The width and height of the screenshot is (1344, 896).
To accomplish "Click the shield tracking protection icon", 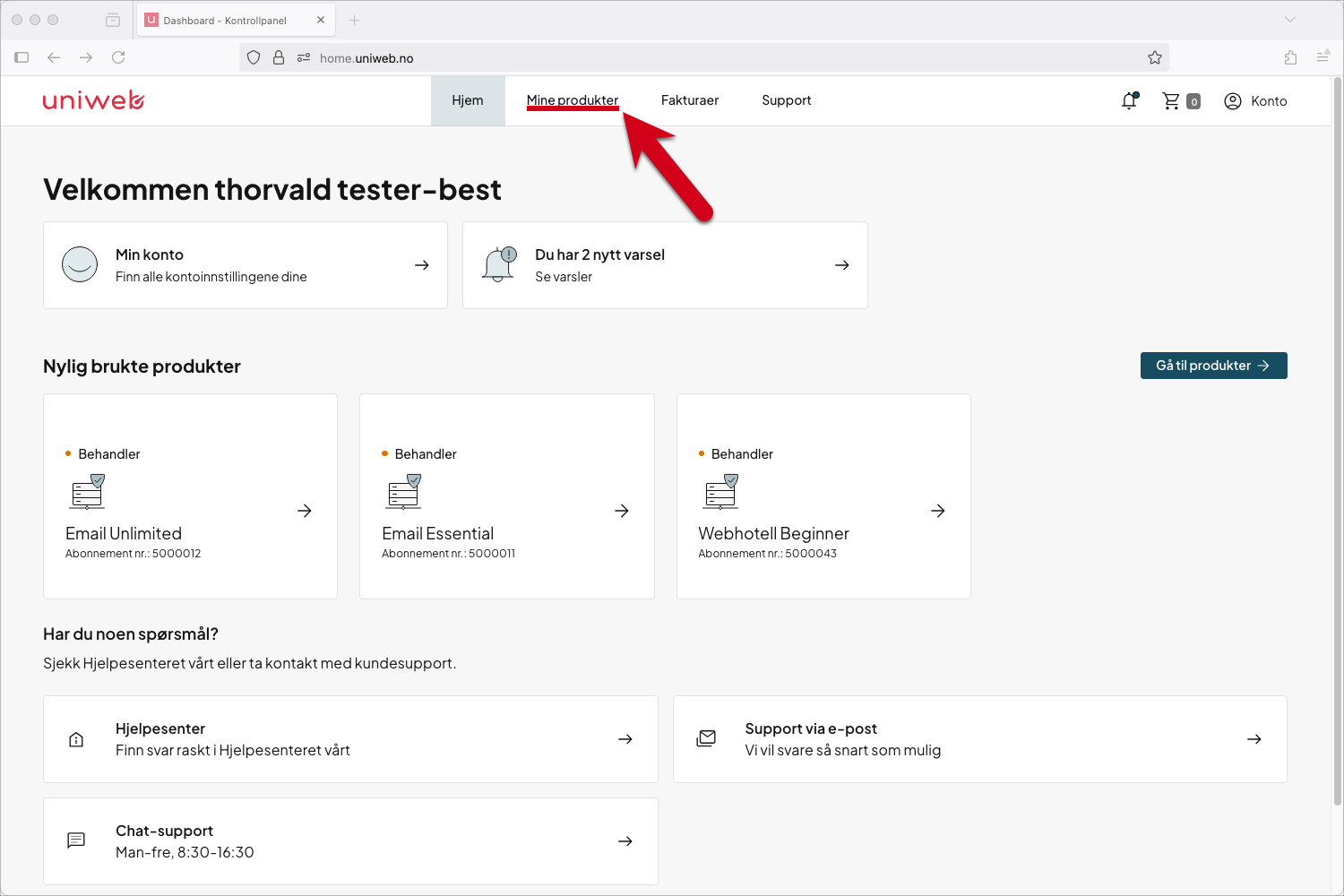I will tap(254, 57).
